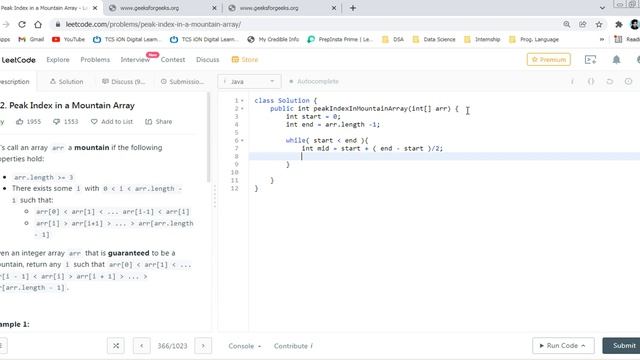The width and height of the screenshot is (640, 360).
Task: Click the 366/1023 problem counter
Action: 172,346
